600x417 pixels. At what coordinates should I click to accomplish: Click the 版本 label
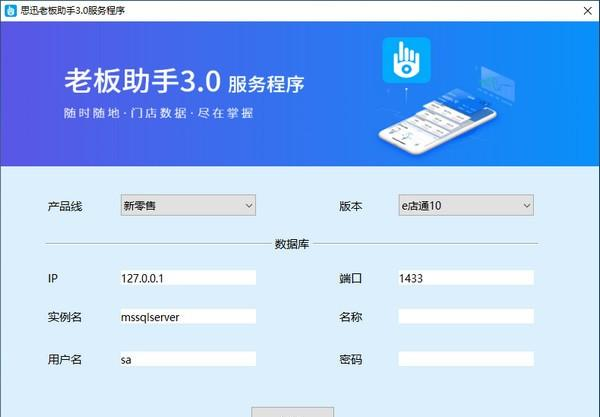pyautogui.click(x=351, y=206)
